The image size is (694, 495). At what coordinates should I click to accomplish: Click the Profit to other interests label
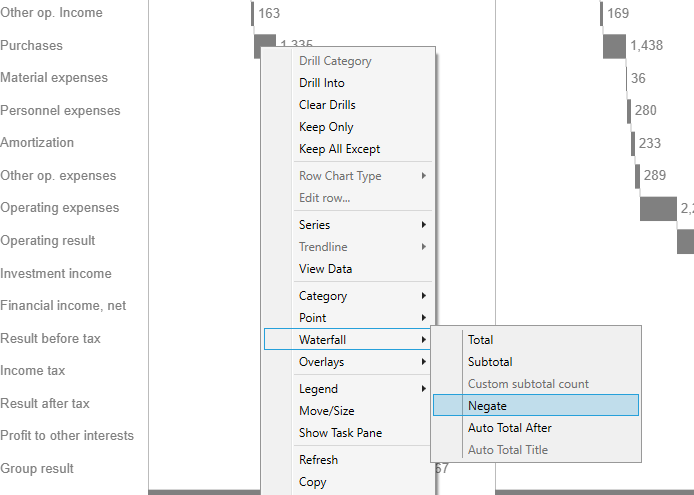pyautogui.click(x=67, y=436)
